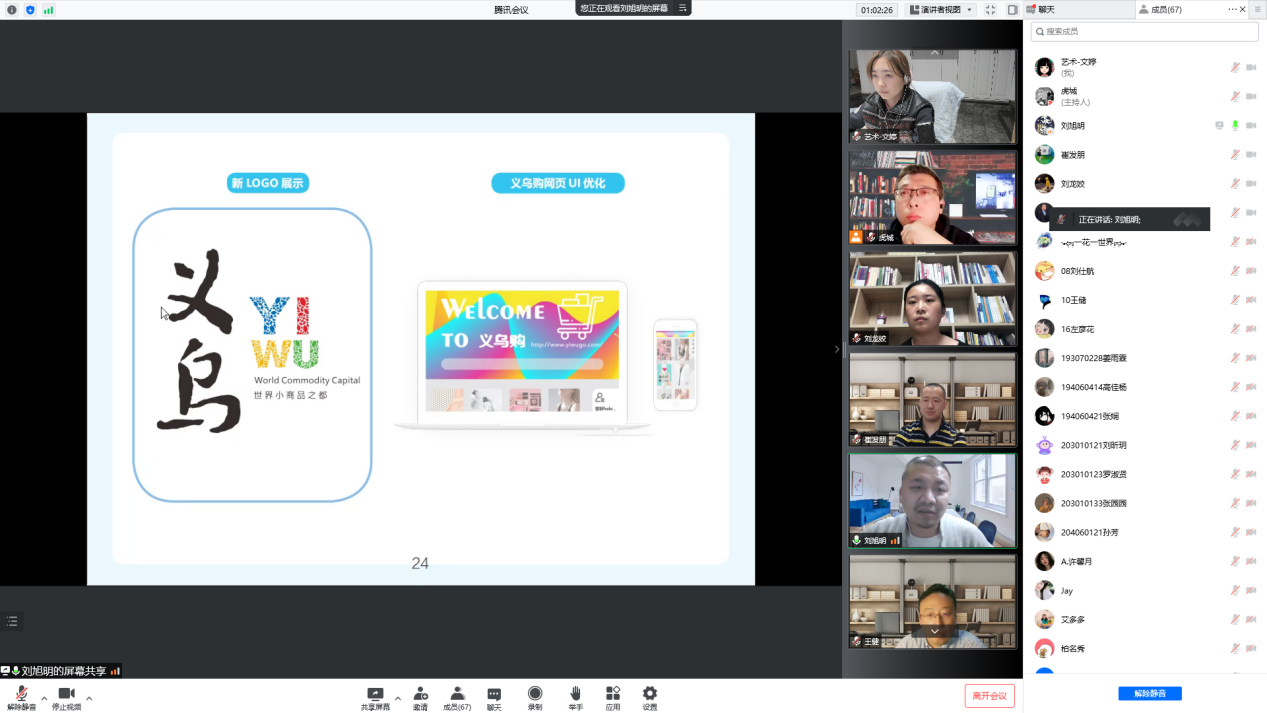This screenshot has width=1267, height=713.
Task: Toggle the muted mic icon for 194060414高佳杨
Action: click(x=1235, y=386)
